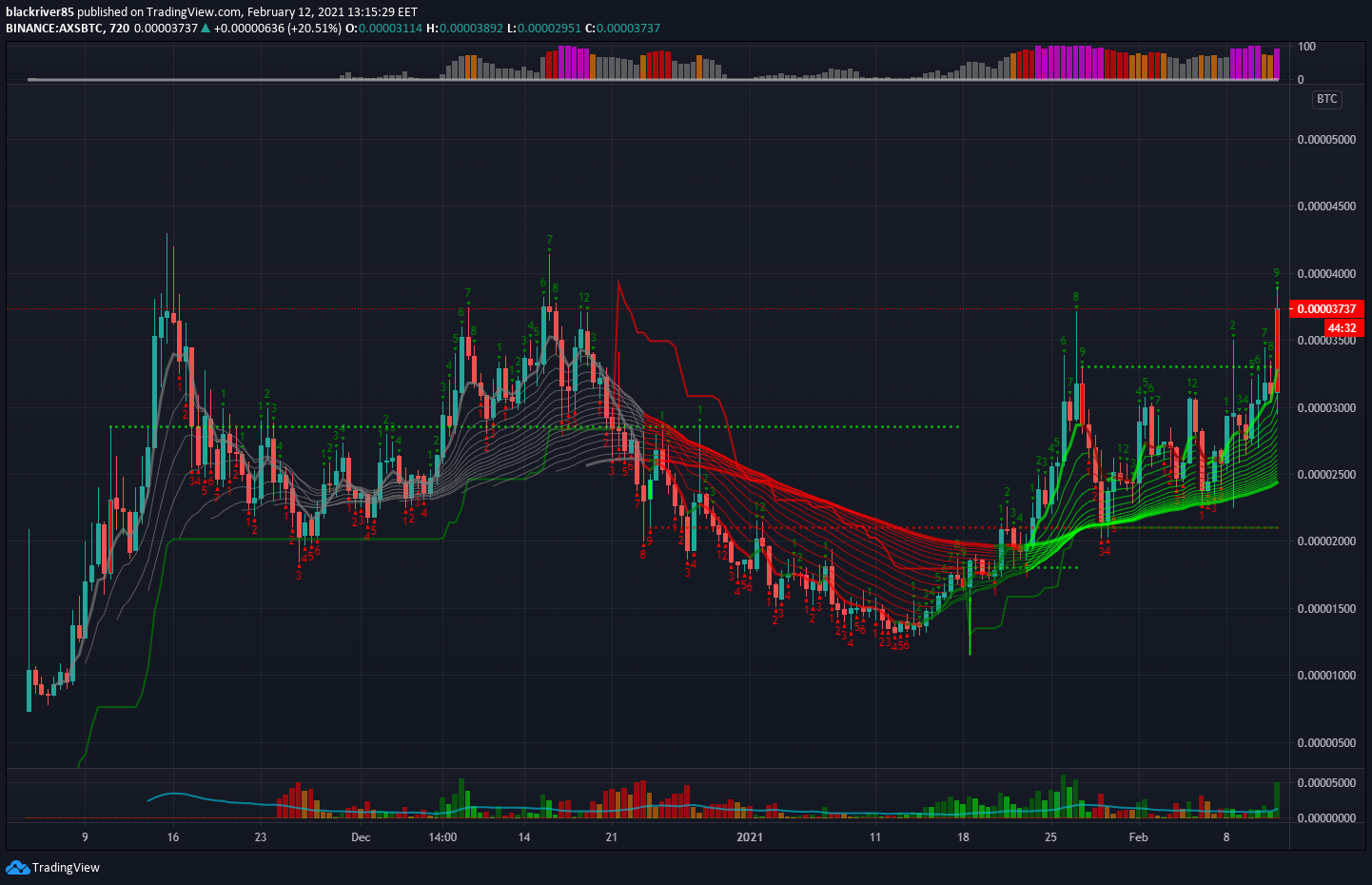Viewport: 1372px width, 885px height.
Task: Click the 720 interval value
Action: [120, 28]
